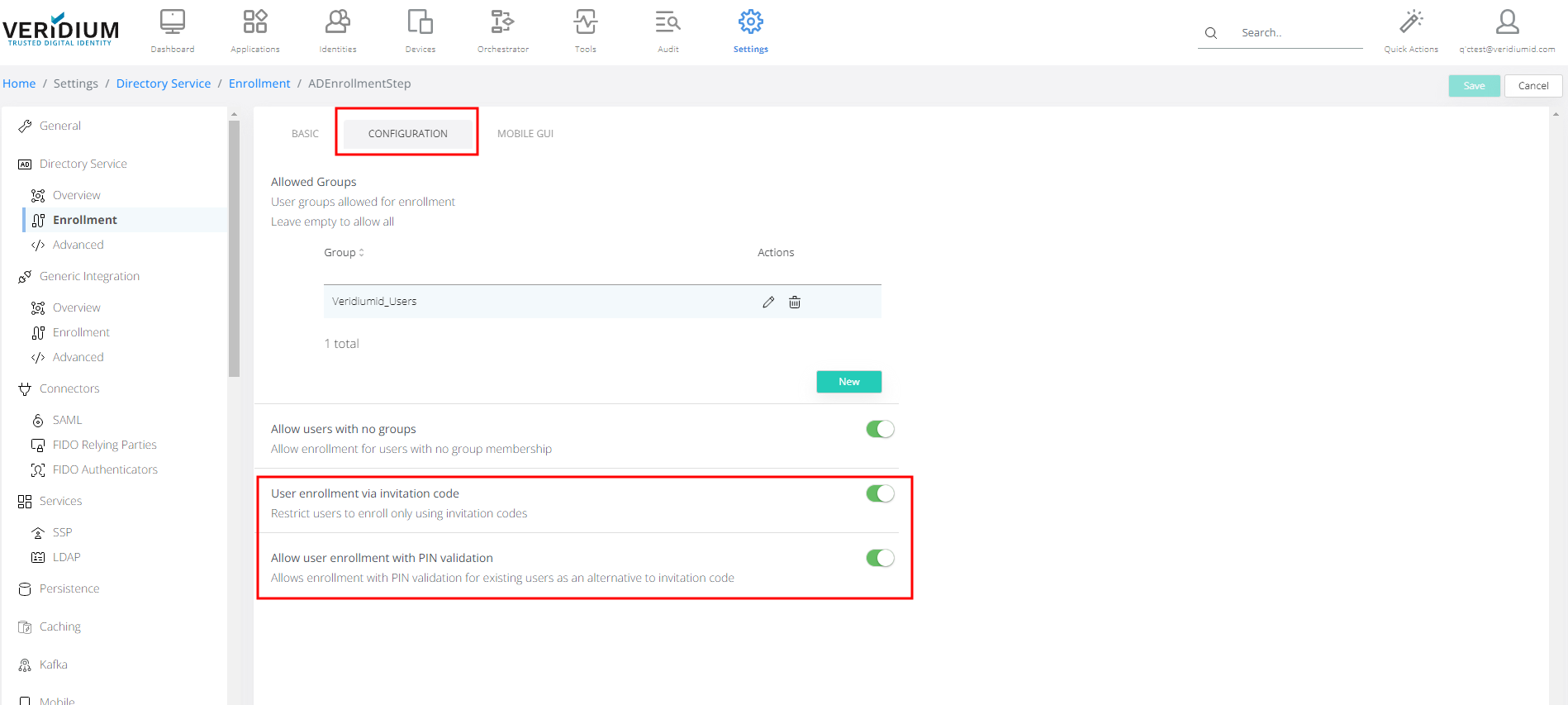Click the Cancel button
The width and height of the screenshot is (1568, 705).
click(1532, 86)
